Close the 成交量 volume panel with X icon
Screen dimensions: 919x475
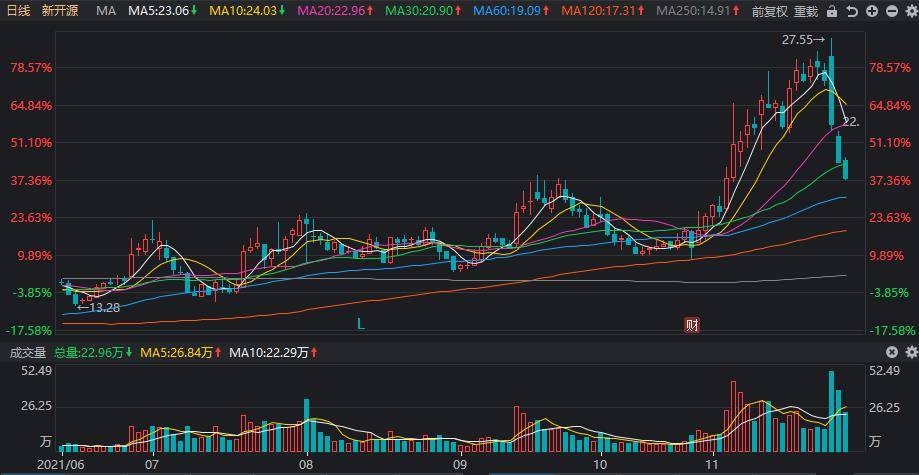891,352
